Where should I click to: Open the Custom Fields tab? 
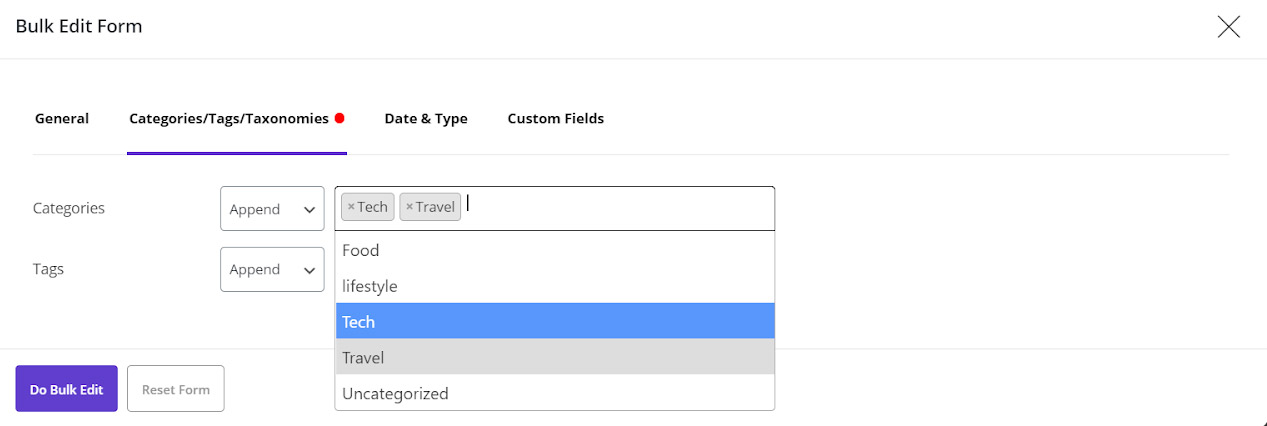click(x=556, y=118)
